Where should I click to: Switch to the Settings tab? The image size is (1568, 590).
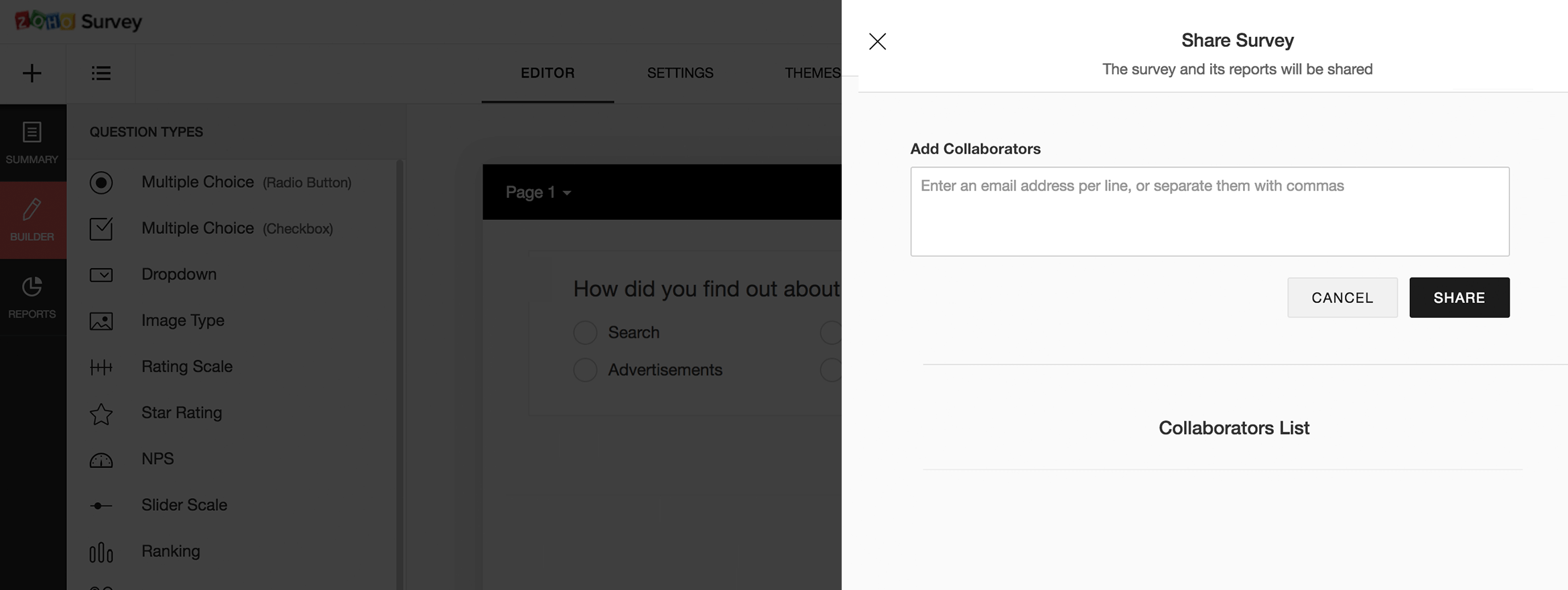(680, 73)
